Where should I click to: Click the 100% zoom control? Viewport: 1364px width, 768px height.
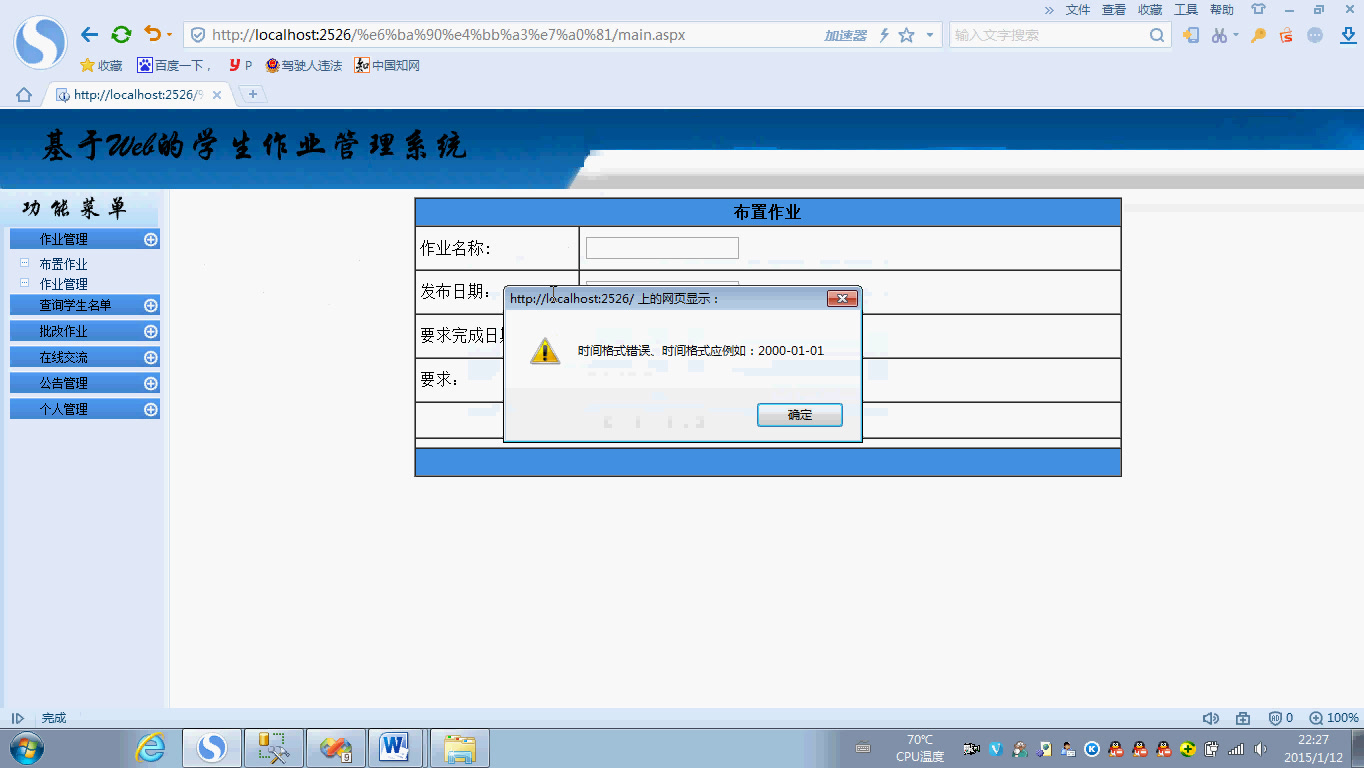point(1334,717)
